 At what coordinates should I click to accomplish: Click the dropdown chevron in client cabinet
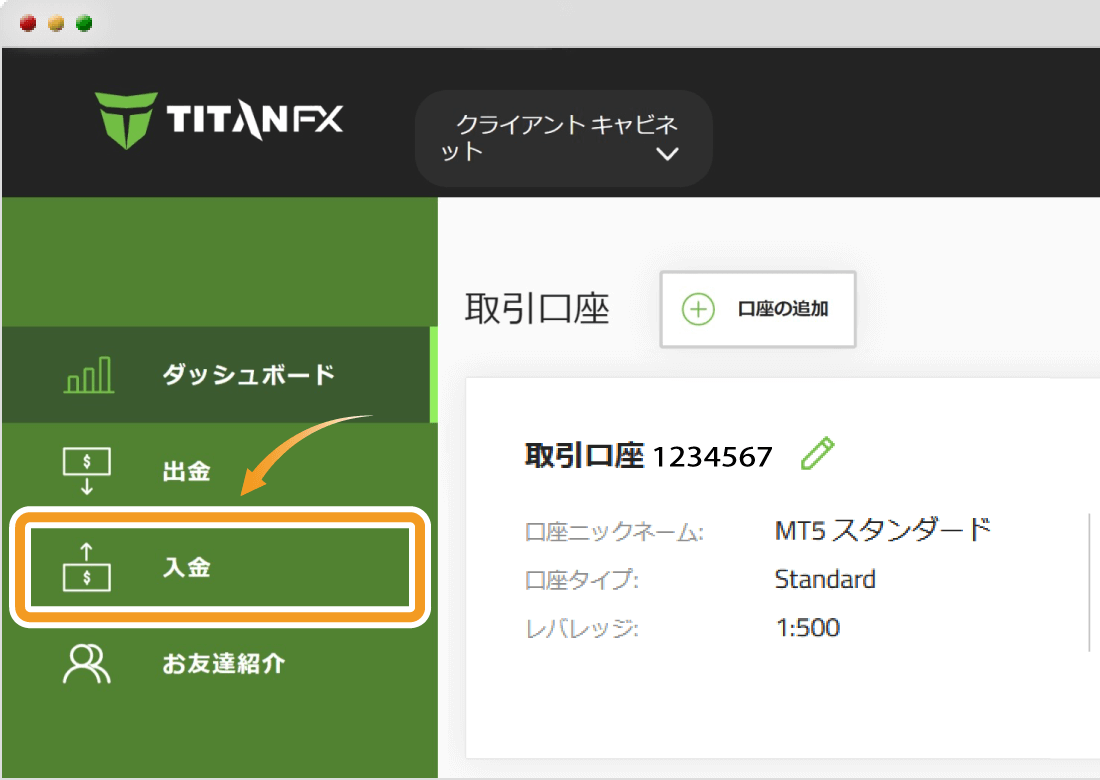click(x=666, y=154)
